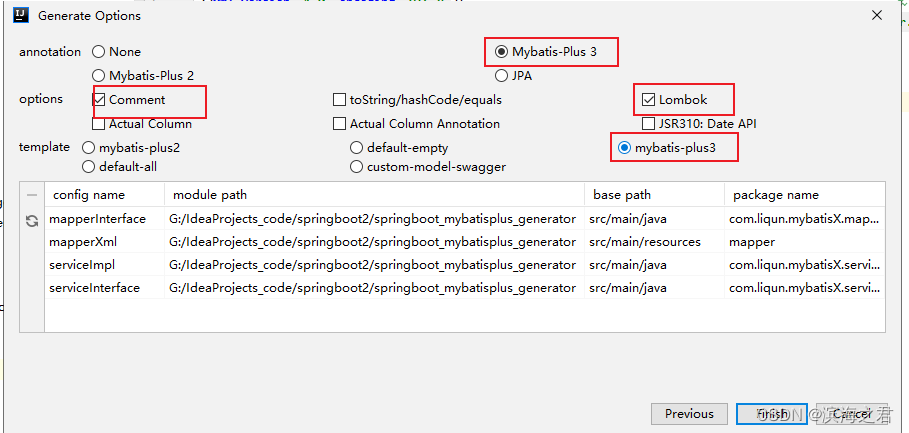The width and height of the screenshot is (909, 433).
Task: Click module path cell of serviceInterface row
Action: click(x=374, y=288)
